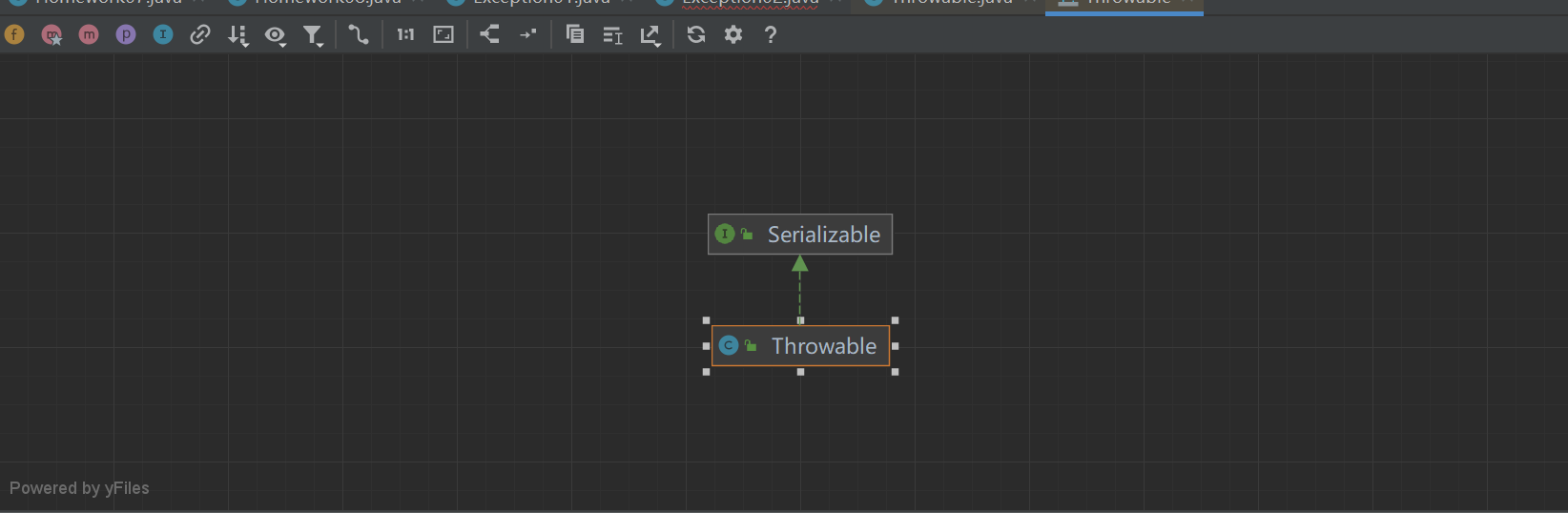Open the export diagram dropdown
Screen dimensions: 1568x513
650,35
